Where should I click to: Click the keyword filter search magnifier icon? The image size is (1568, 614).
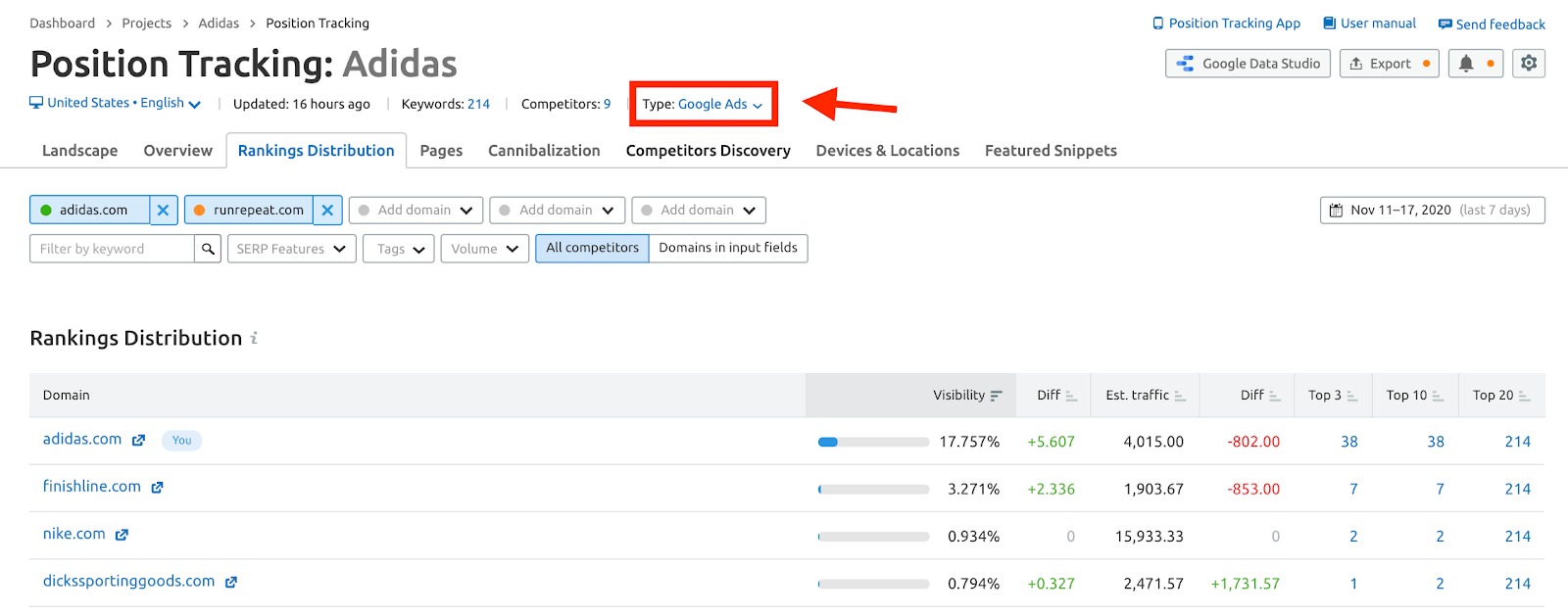pos(208,249)
